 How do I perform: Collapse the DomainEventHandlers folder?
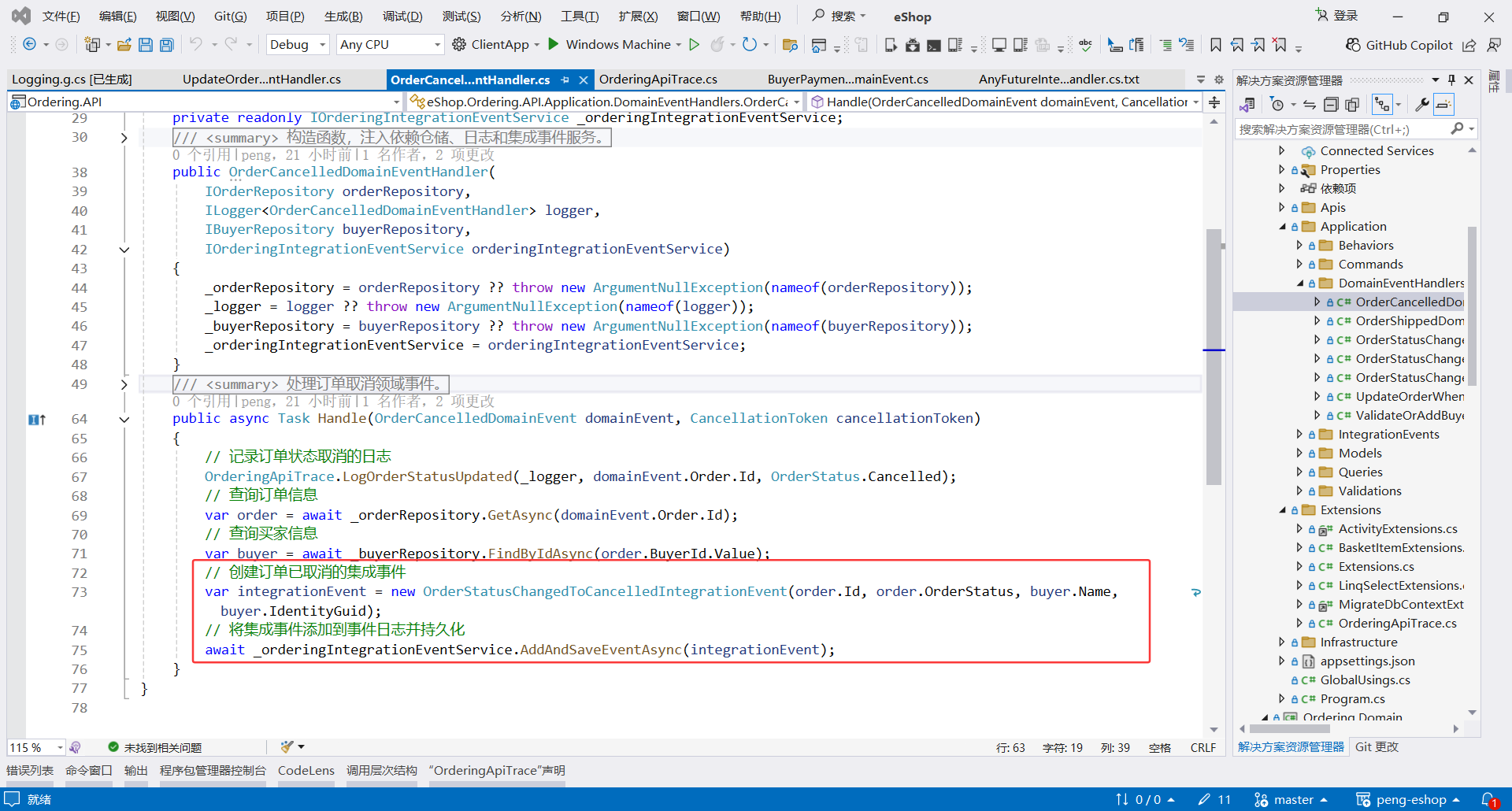1300,283
